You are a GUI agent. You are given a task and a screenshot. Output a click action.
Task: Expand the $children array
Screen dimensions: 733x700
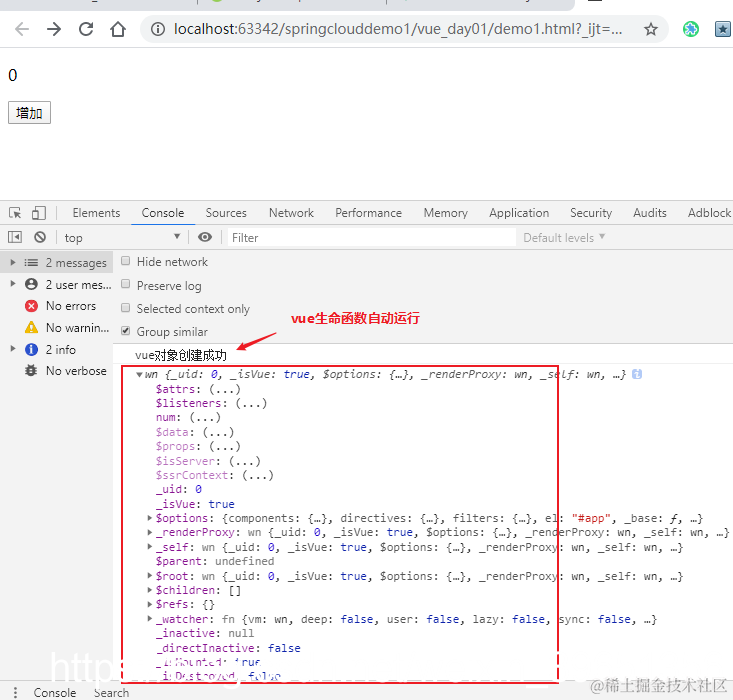coord(150,590)
